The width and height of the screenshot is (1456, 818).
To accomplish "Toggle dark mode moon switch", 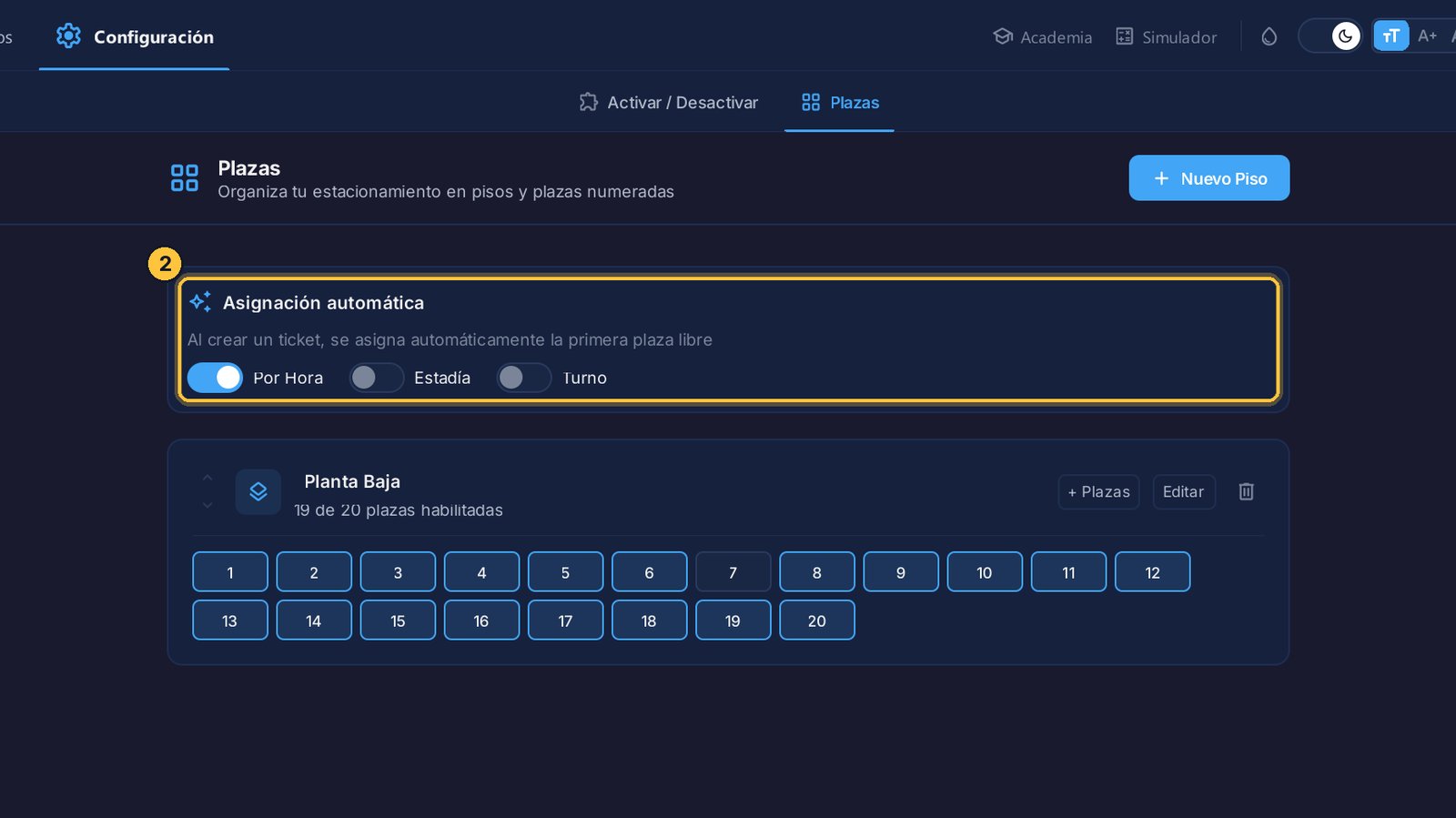I will pos(1330,36).
